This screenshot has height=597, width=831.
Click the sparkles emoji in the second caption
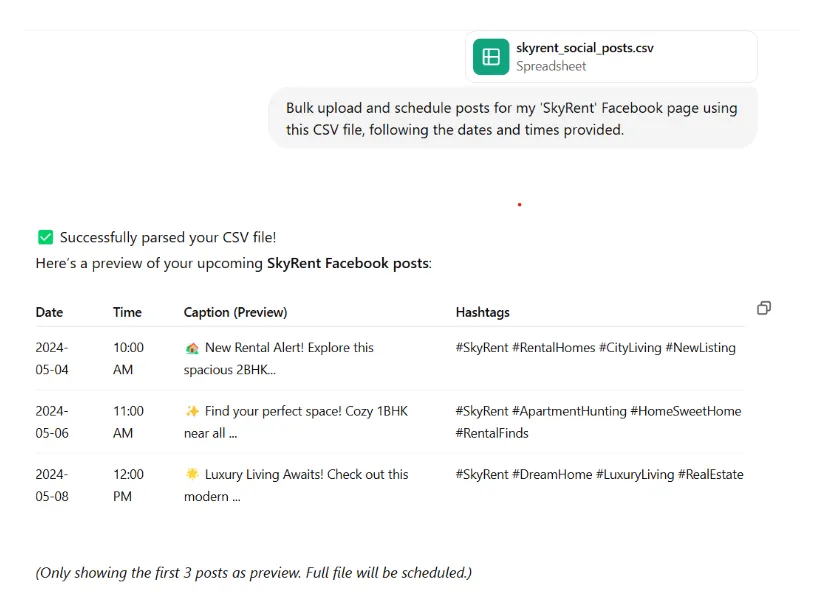pyautogui.click(x=191, y=411)
